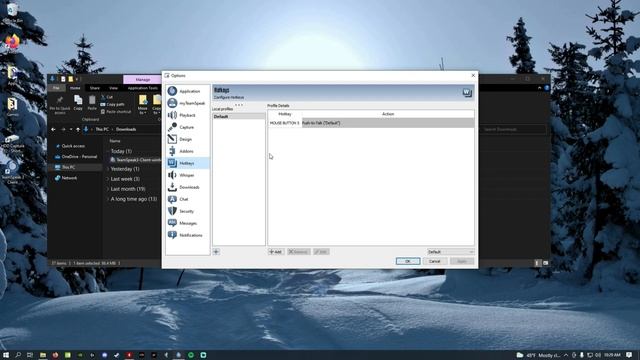The height and width of the screenshot is (360, 640).
Task: Open the Downloads settings section
Action: coord(188,187)
